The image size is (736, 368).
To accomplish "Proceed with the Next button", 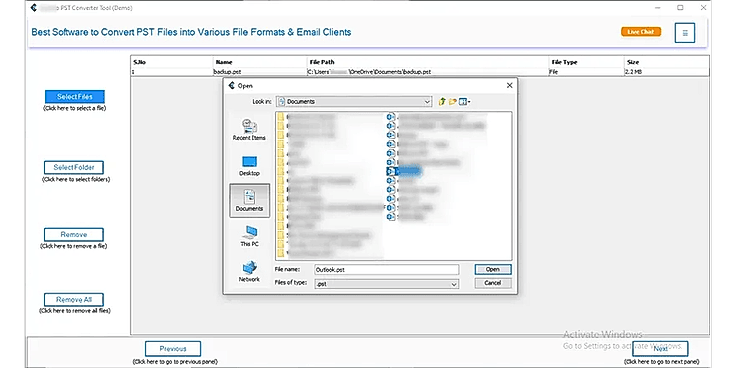I will tap(660, 349).
